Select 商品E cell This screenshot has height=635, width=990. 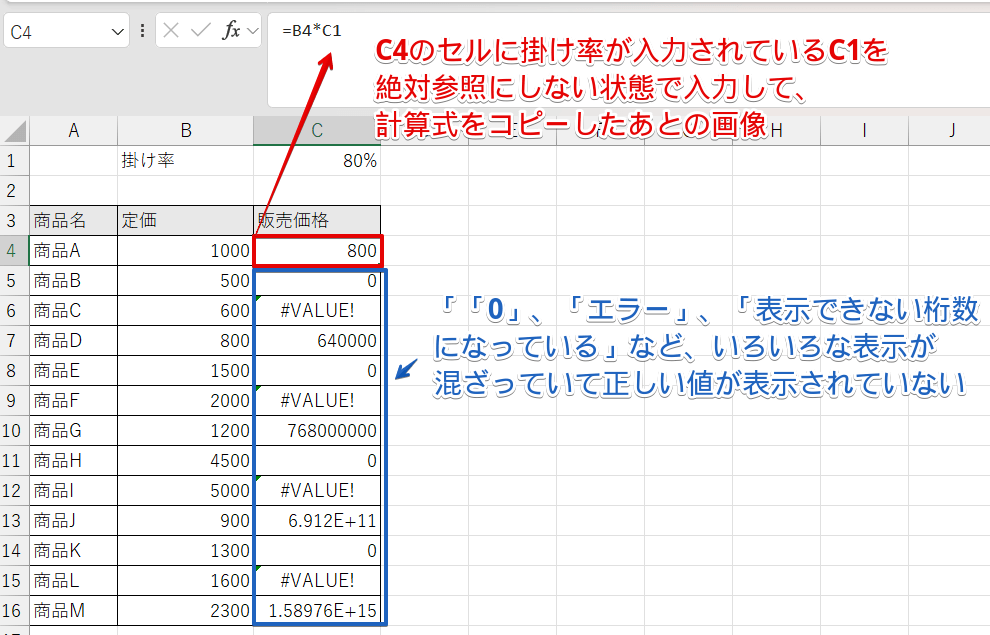(73, 371)
